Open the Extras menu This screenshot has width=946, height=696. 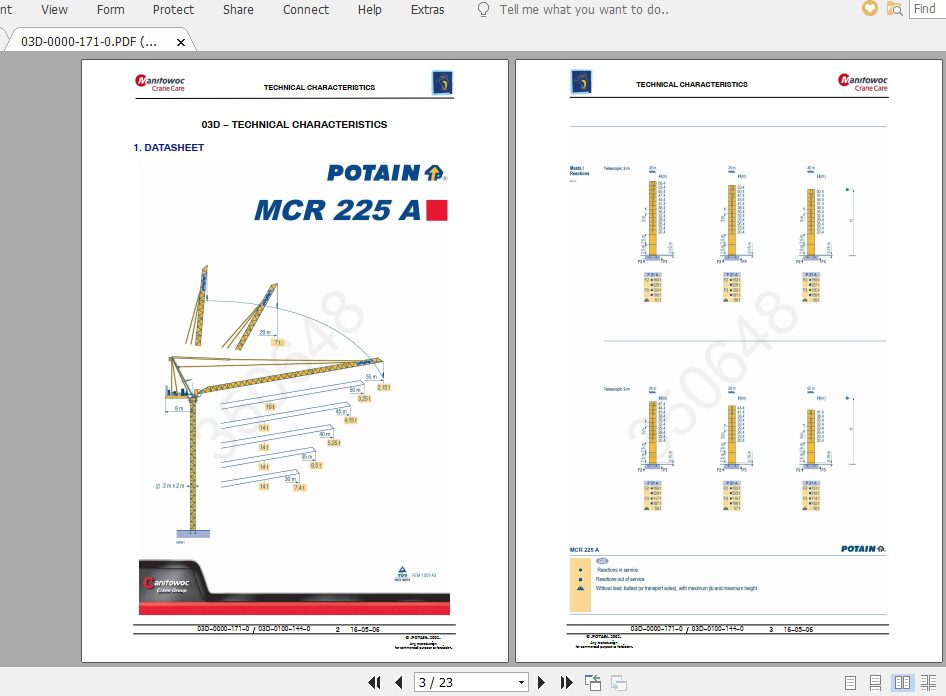(427, 10)
